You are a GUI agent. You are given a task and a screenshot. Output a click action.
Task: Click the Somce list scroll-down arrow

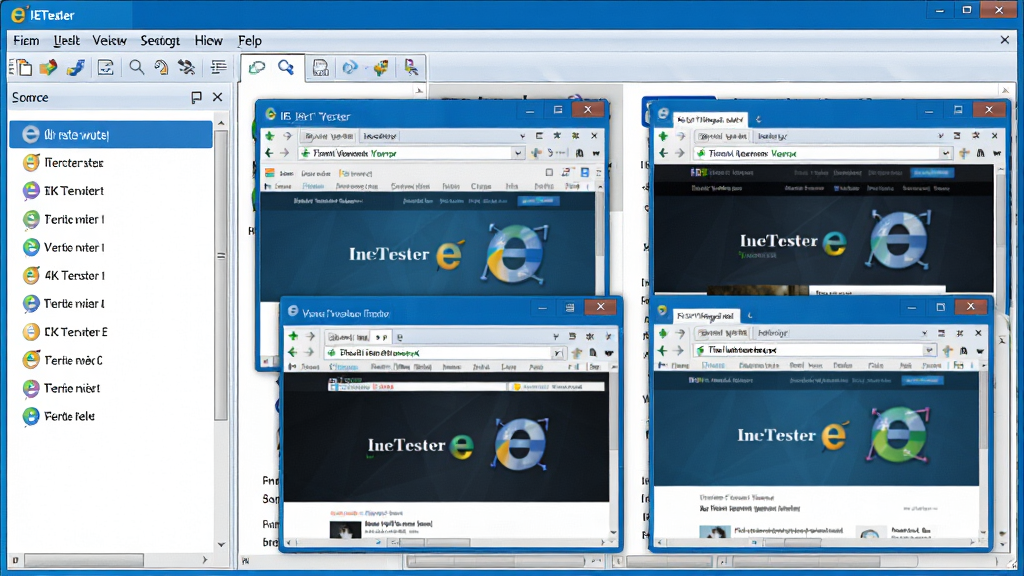221,545
